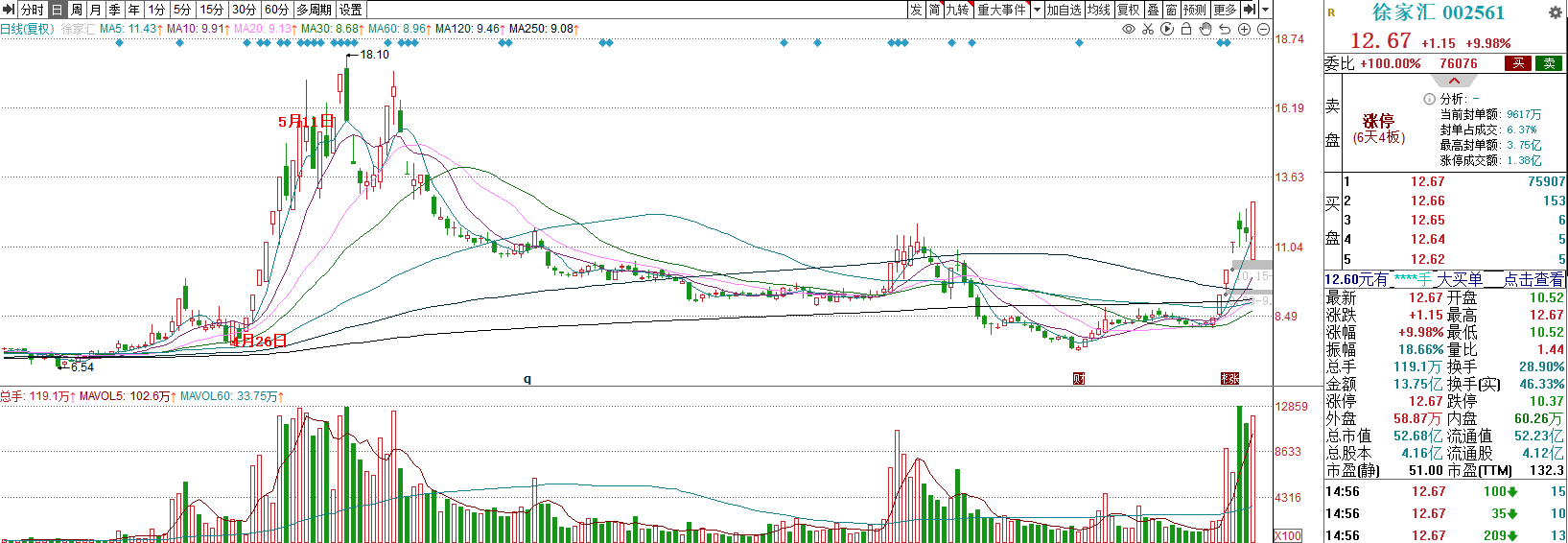Click the right-side collapse arrow icon in toolbar
The width and height of the screenshot is (1568, 543).
coord(1250,10)
